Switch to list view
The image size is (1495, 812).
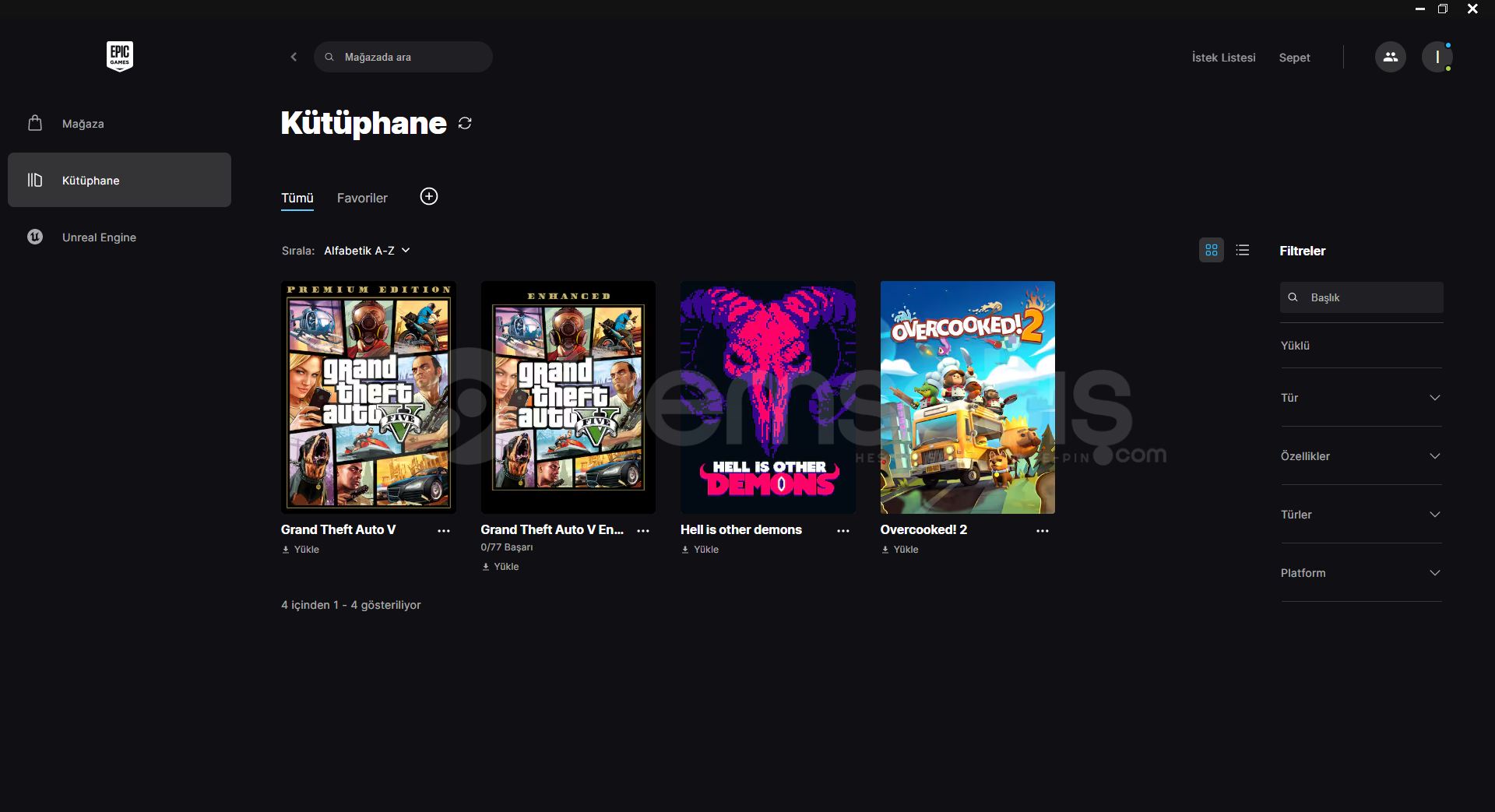pos(1243,250)
